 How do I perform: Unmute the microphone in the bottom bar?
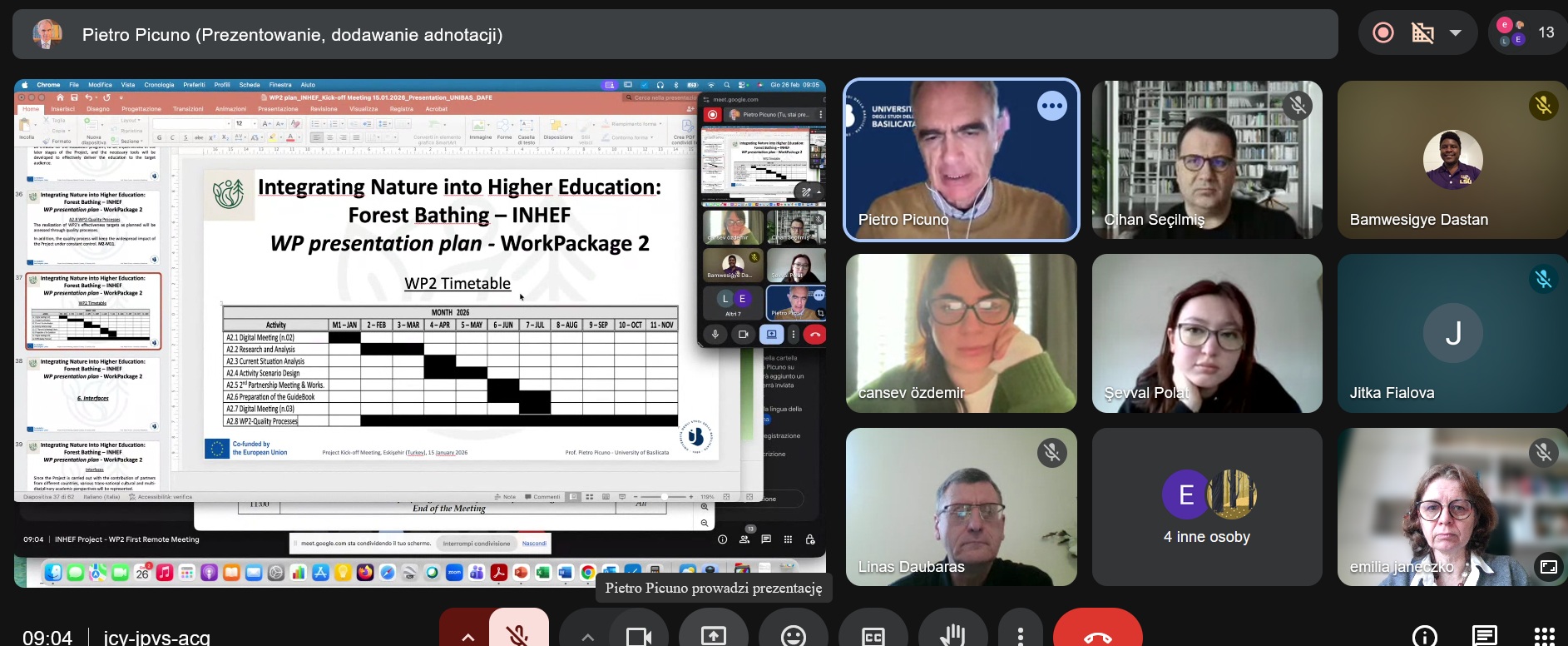(518, 634)
